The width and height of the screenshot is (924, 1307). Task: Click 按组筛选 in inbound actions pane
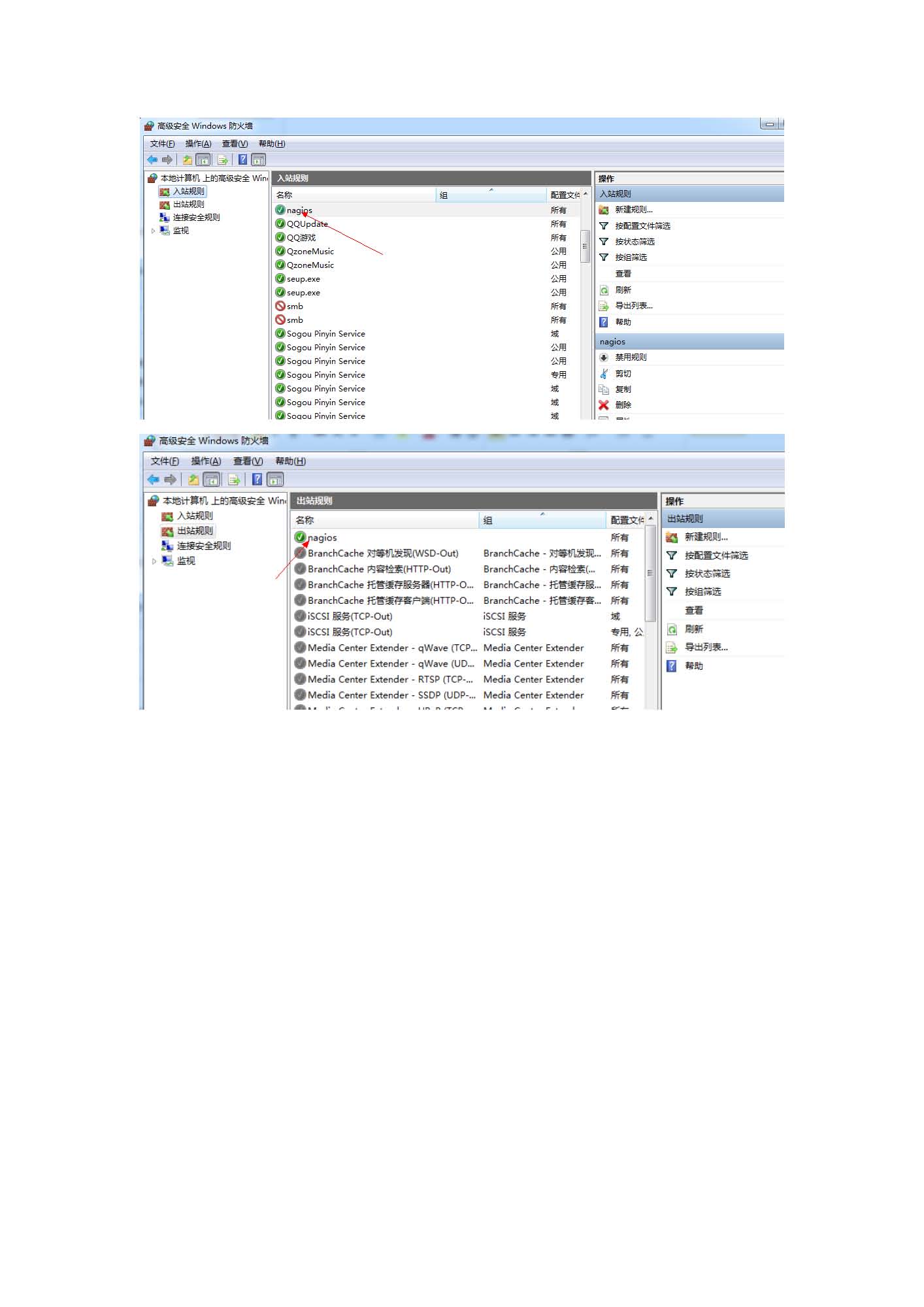pyautogui.click(x=631, y=257)
